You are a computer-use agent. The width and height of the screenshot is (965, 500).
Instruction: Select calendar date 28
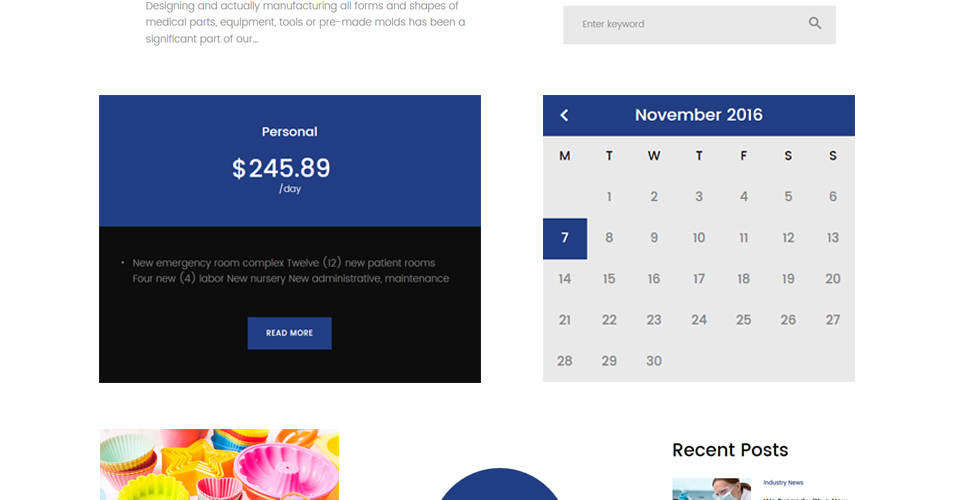[x=564, y=361]
